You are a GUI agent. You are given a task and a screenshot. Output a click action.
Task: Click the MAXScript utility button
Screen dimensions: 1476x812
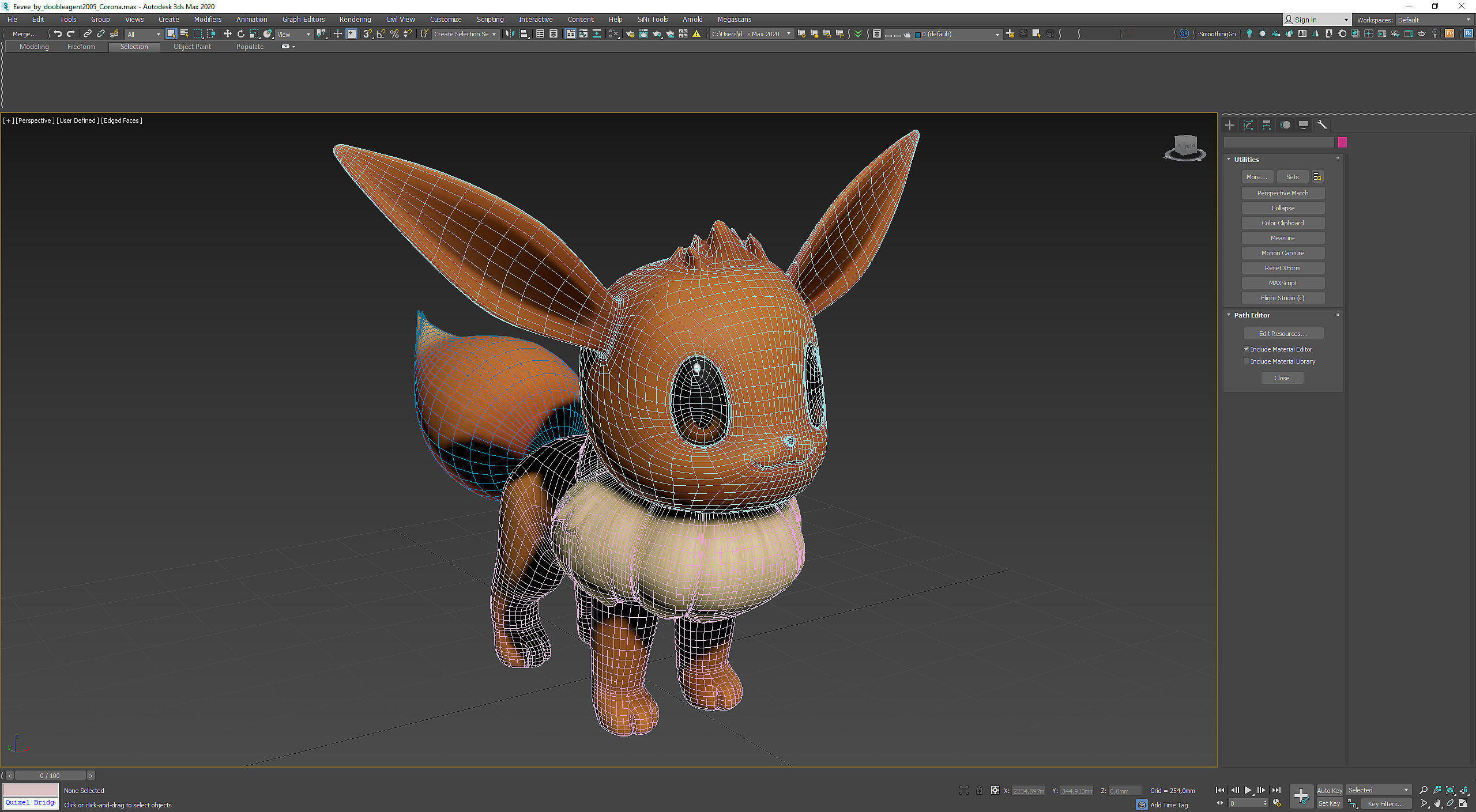coord(1283,283)
